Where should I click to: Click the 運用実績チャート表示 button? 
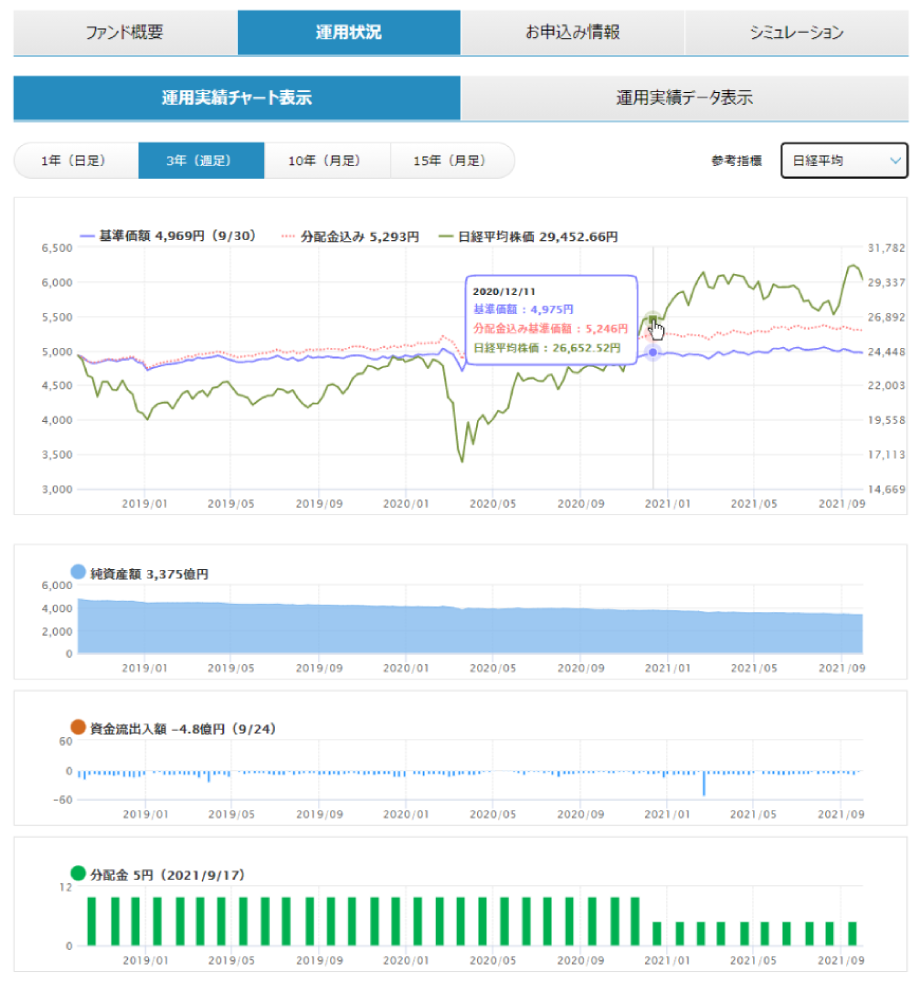(237, 98)
